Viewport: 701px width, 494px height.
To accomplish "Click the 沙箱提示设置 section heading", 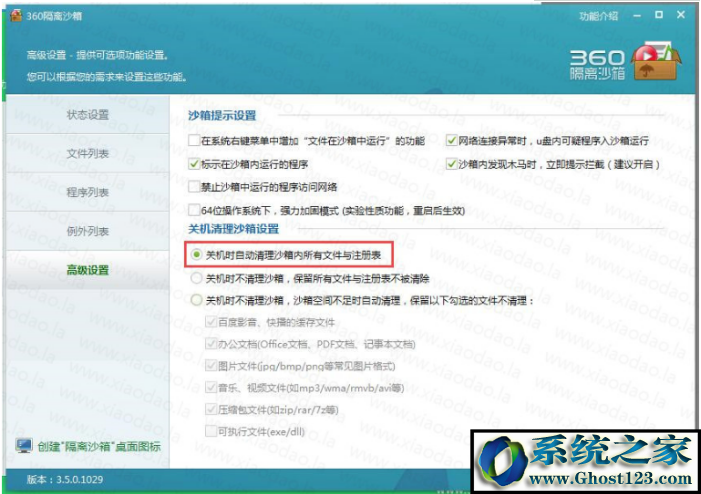I will click(222, 115).
